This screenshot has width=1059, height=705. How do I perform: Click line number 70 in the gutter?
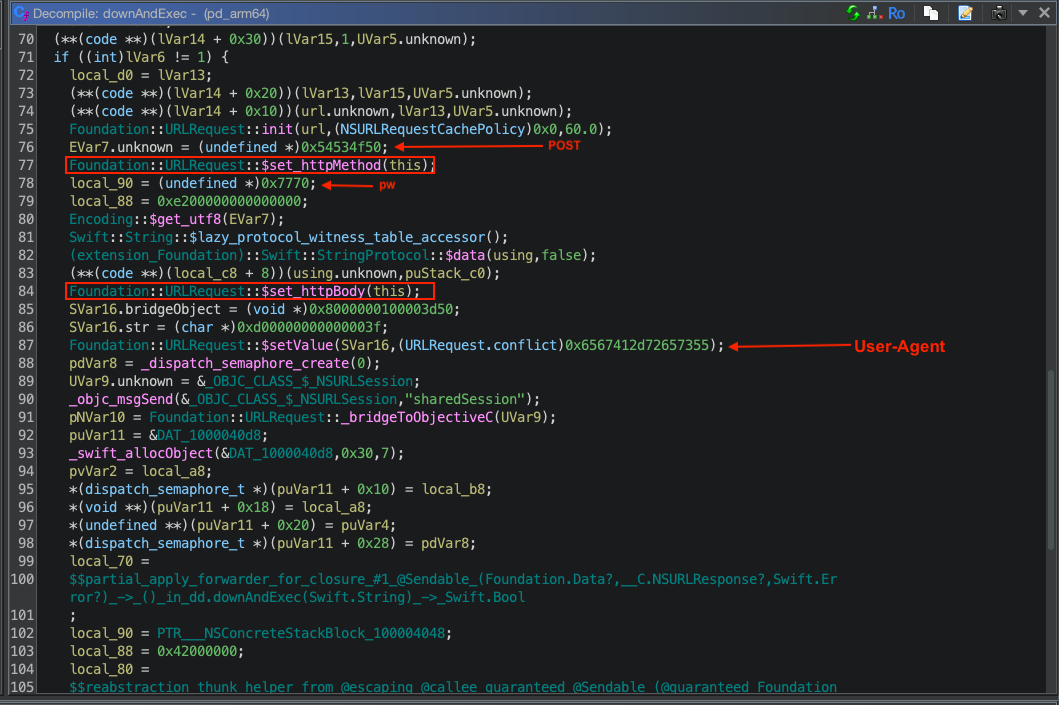pos(26,39)
